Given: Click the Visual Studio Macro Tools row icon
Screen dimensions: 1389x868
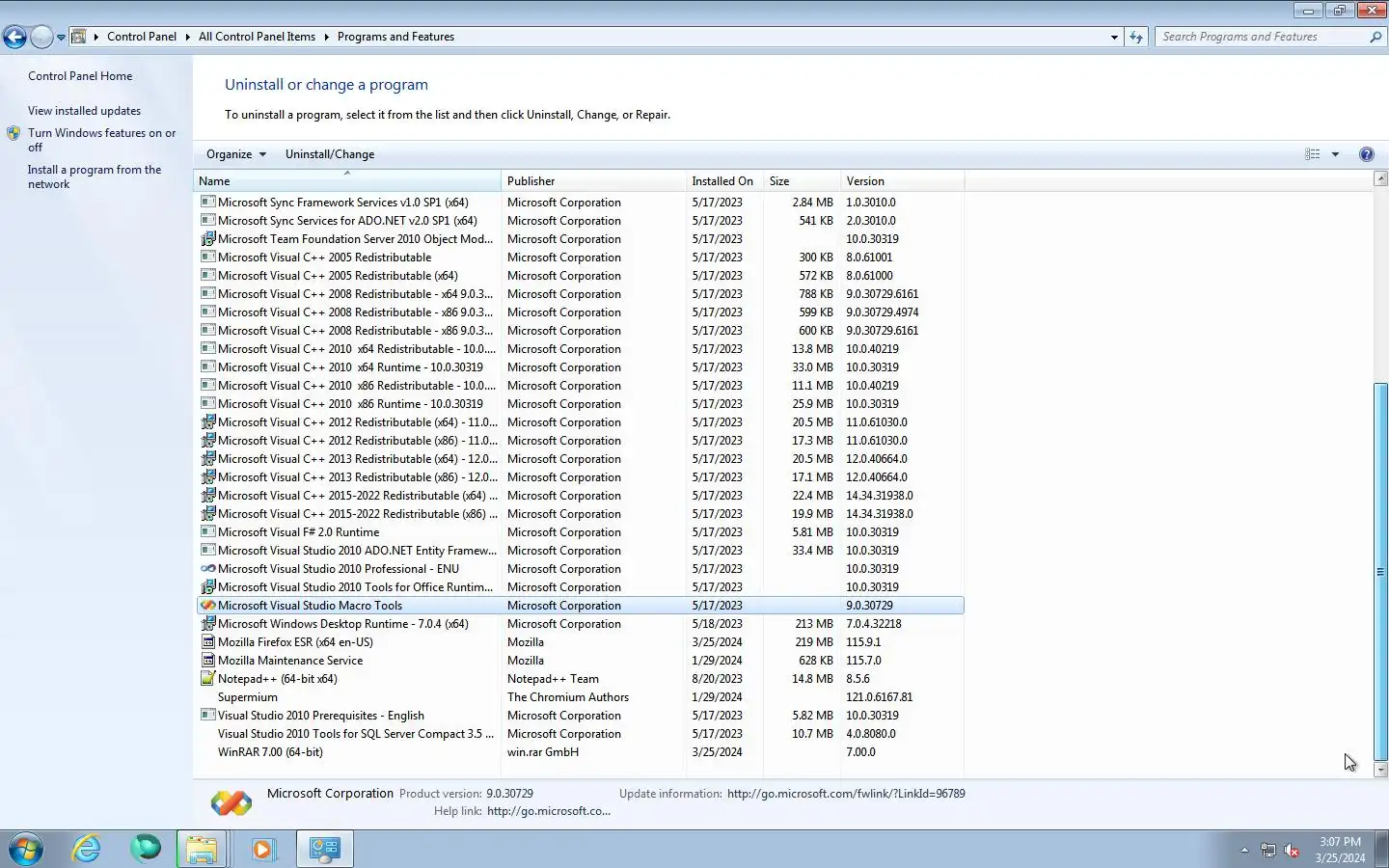Looking at the screenshot, I should click(207, 606).
